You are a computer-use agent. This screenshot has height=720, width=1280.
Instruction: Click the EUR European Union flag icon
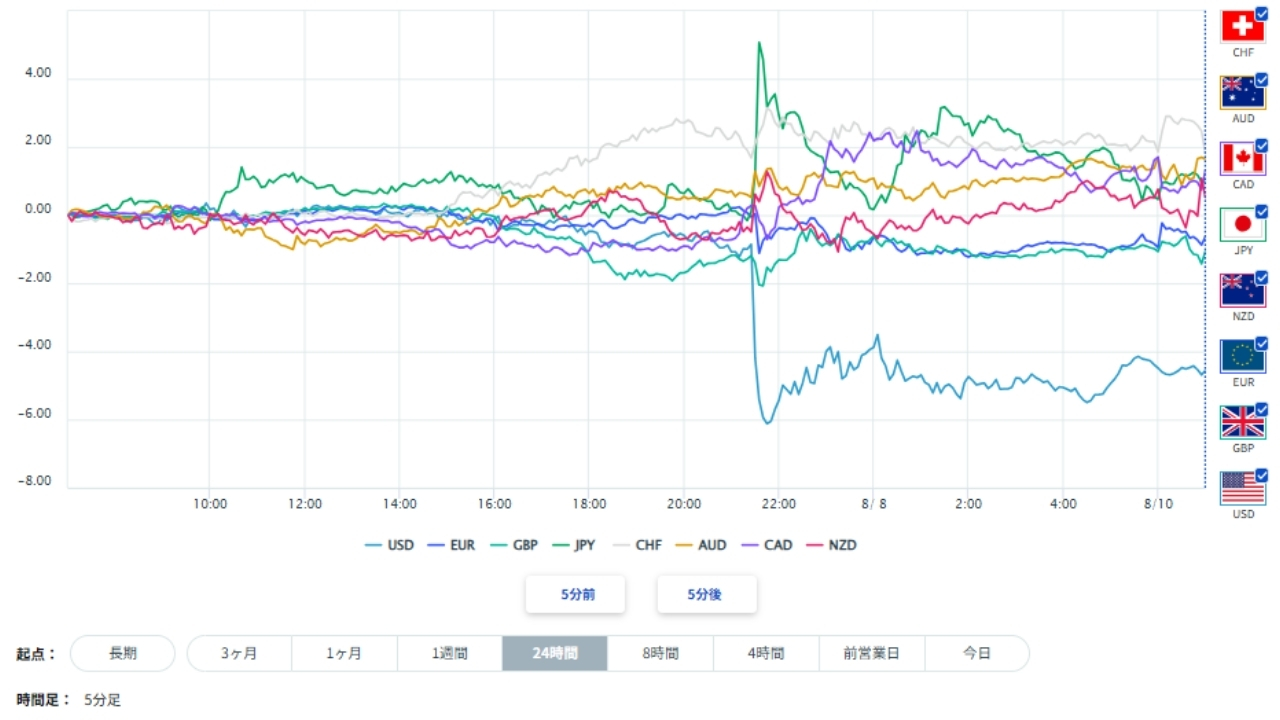click(x=1243, y=356)
